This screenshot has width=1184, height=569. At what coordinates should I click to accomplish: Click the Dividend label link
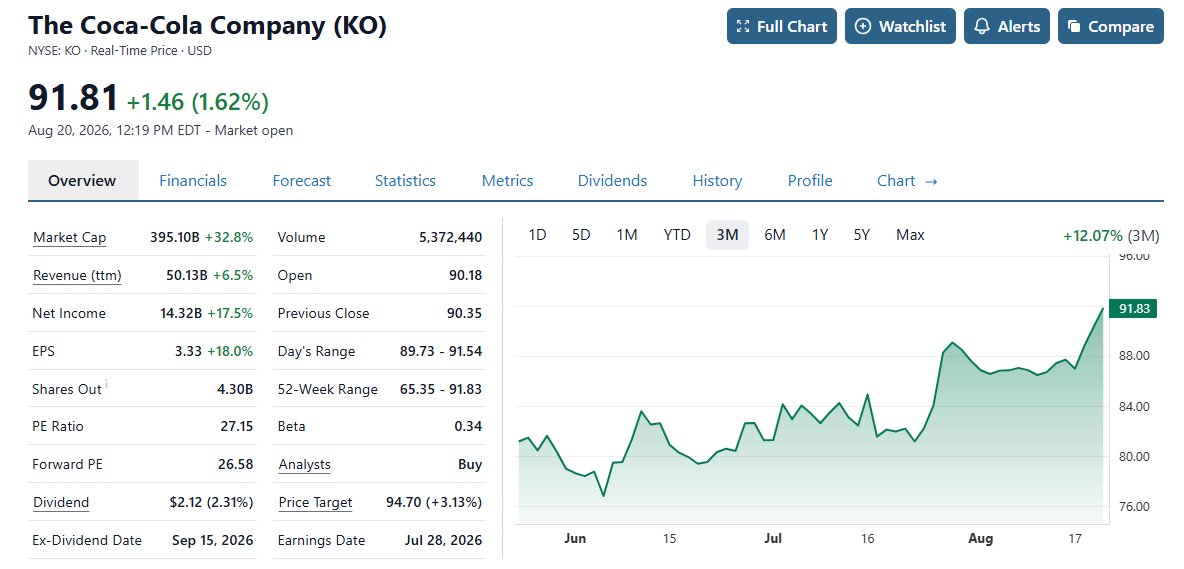pyautogui.click(x=60, y=503)
